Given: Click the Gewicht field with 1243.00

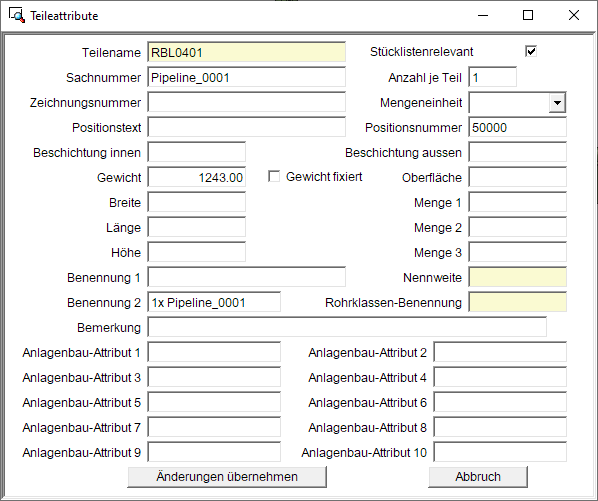Looking at the screenshot, I should click(x=196, y=177).
